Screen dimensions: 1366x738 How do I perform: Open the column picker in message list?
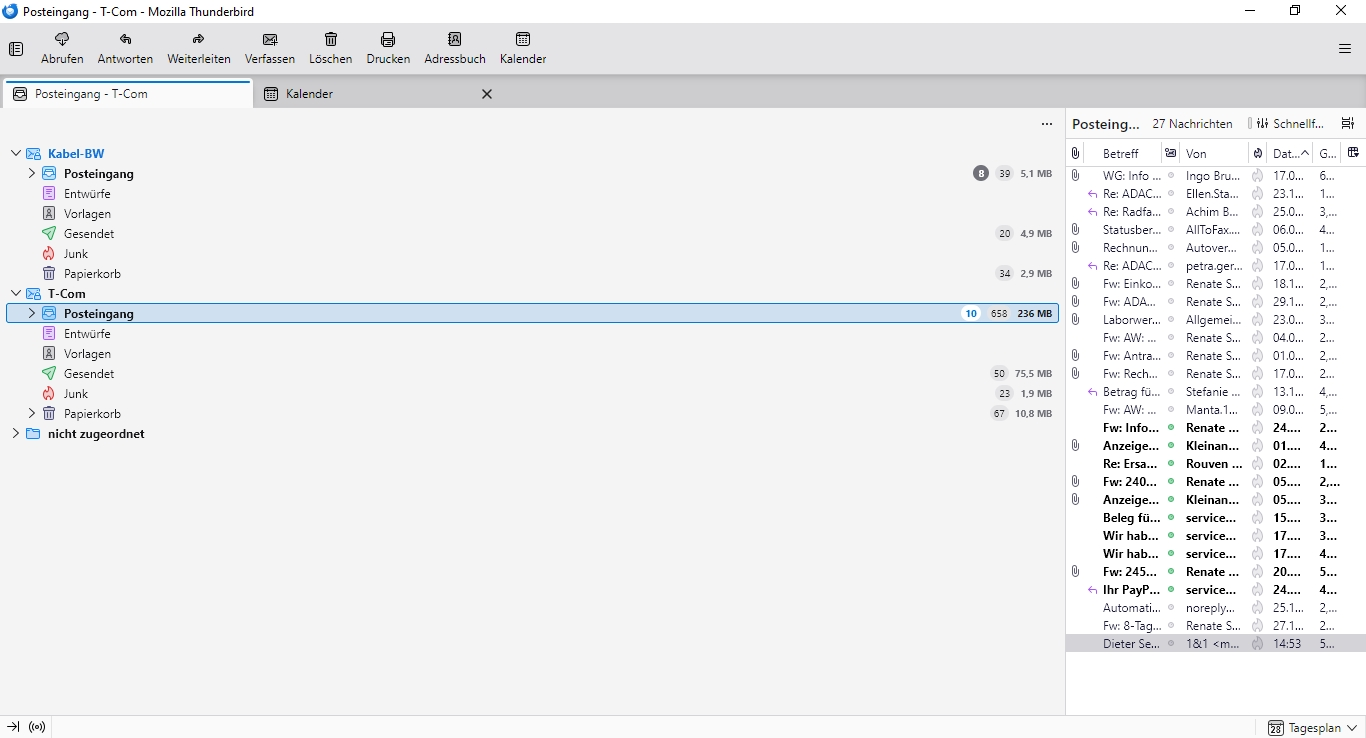[x=1353, y=153]
